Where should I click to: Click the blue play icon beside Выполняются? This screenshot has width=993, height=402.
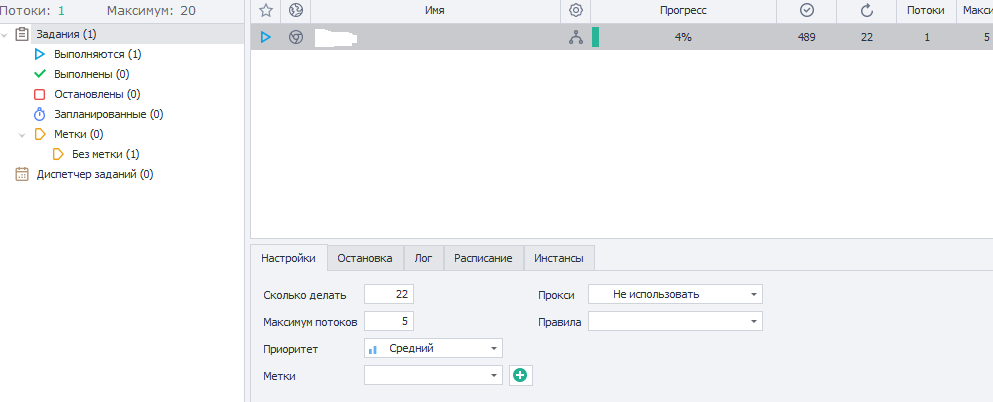click(40, 54)
